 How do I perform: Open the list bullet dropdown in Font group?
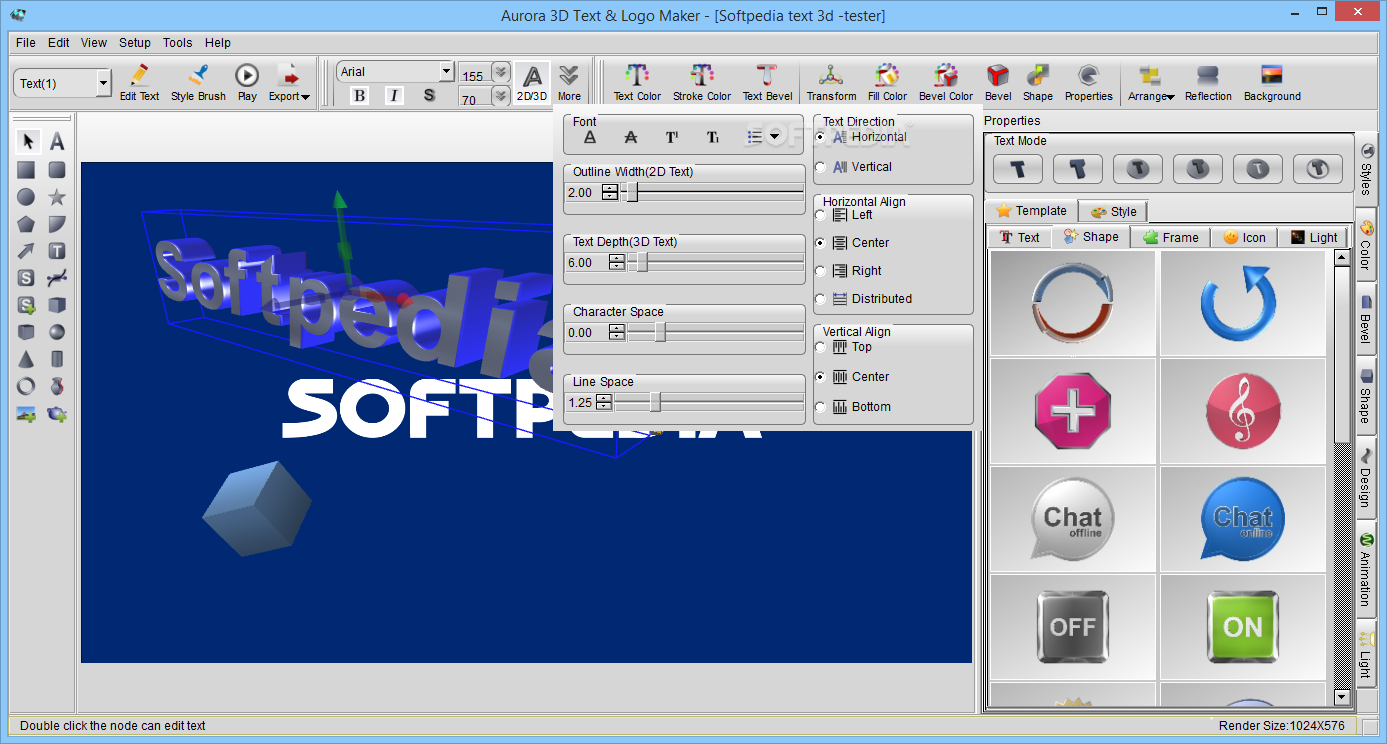point(774,137)
